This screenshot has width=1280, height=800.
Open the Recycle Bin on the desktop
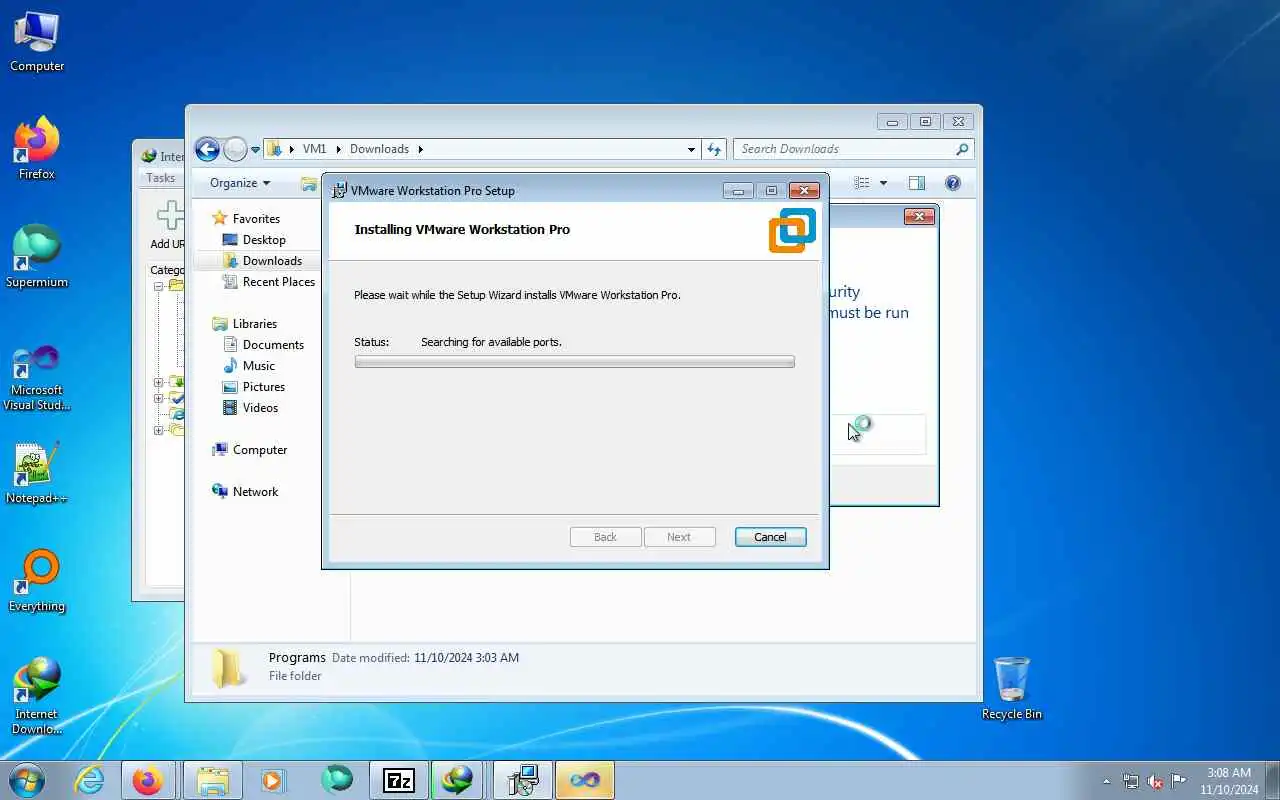point(1012,689)
